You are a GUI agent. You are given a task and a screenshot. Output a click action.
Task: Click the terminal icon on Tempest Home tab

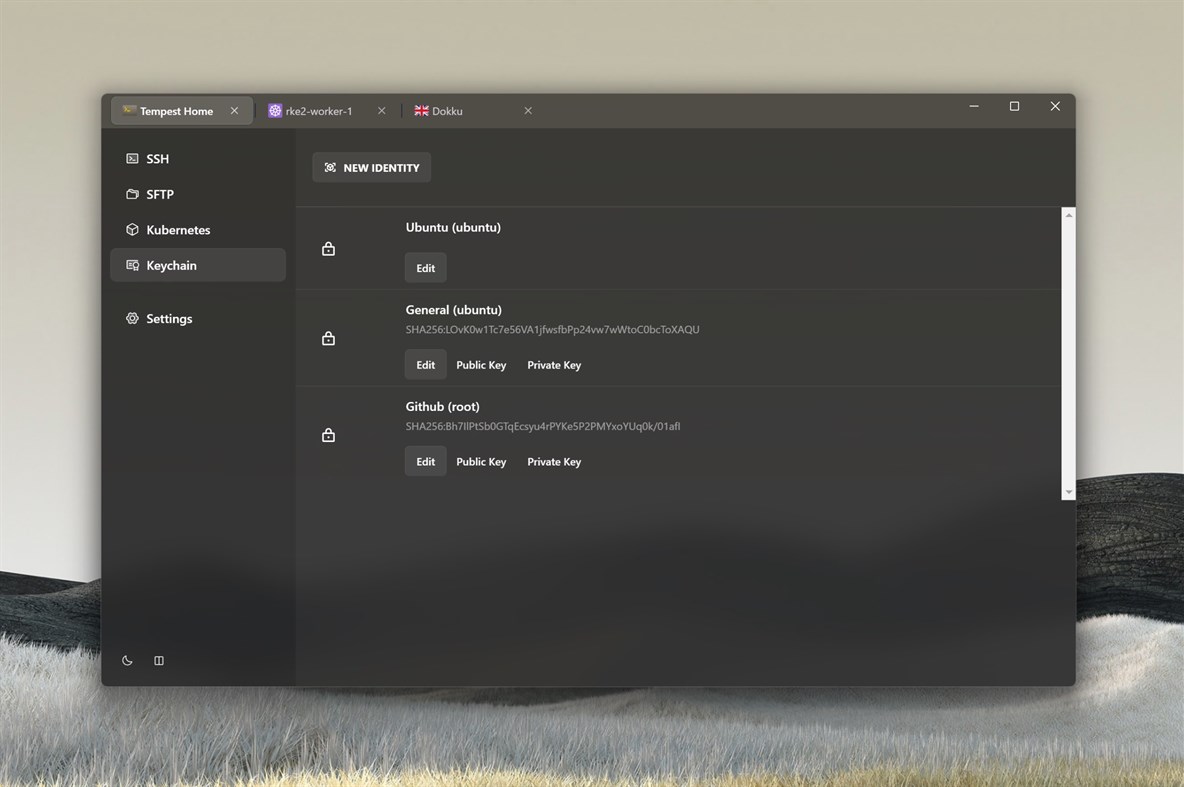pyautogui.click(x=128, y=110)
